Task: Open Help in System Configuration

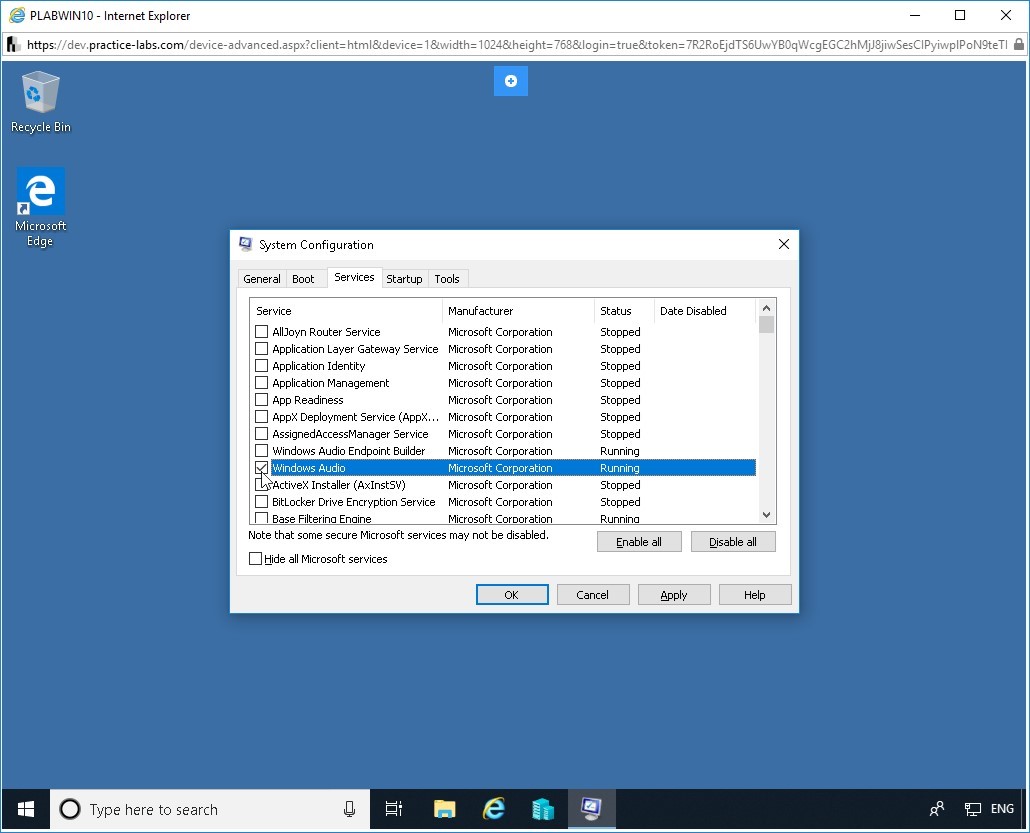Action: (x=755, y=595)
